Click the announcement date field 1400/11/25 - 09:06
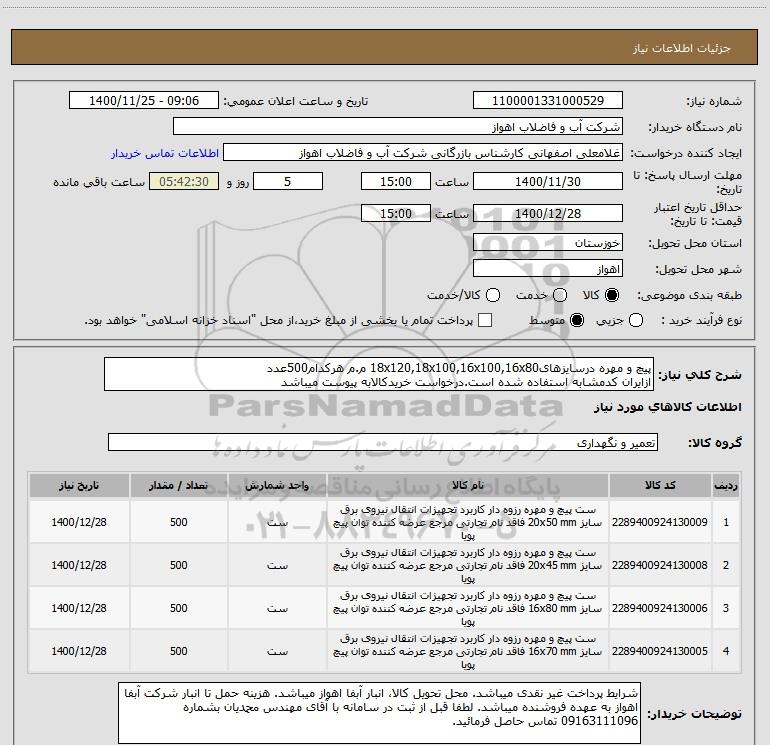This screenshot has height=745, width=770. [x=144, y=101]
